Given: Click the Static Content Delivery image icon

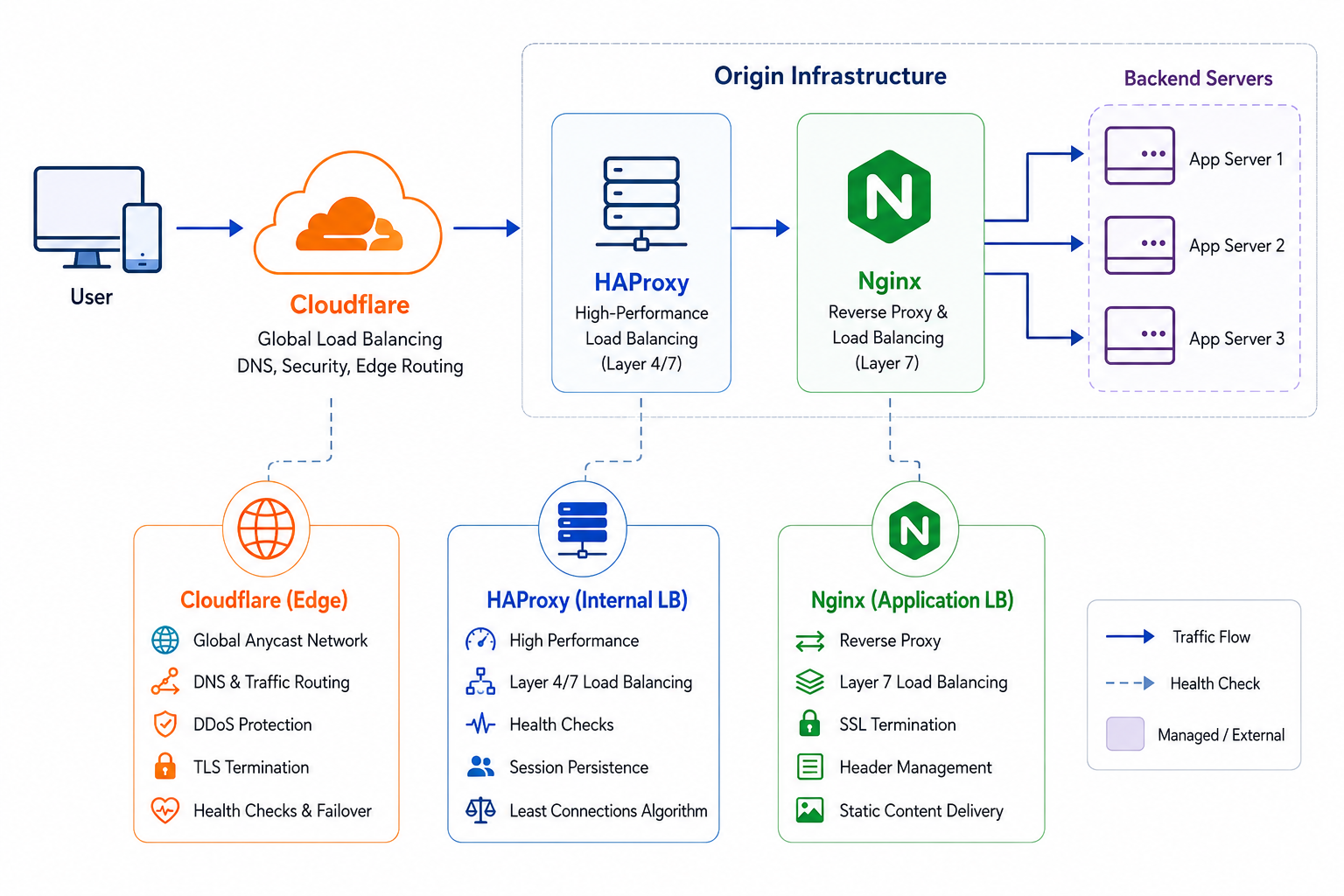Looking at the screenshot, I should click(810, 810).
